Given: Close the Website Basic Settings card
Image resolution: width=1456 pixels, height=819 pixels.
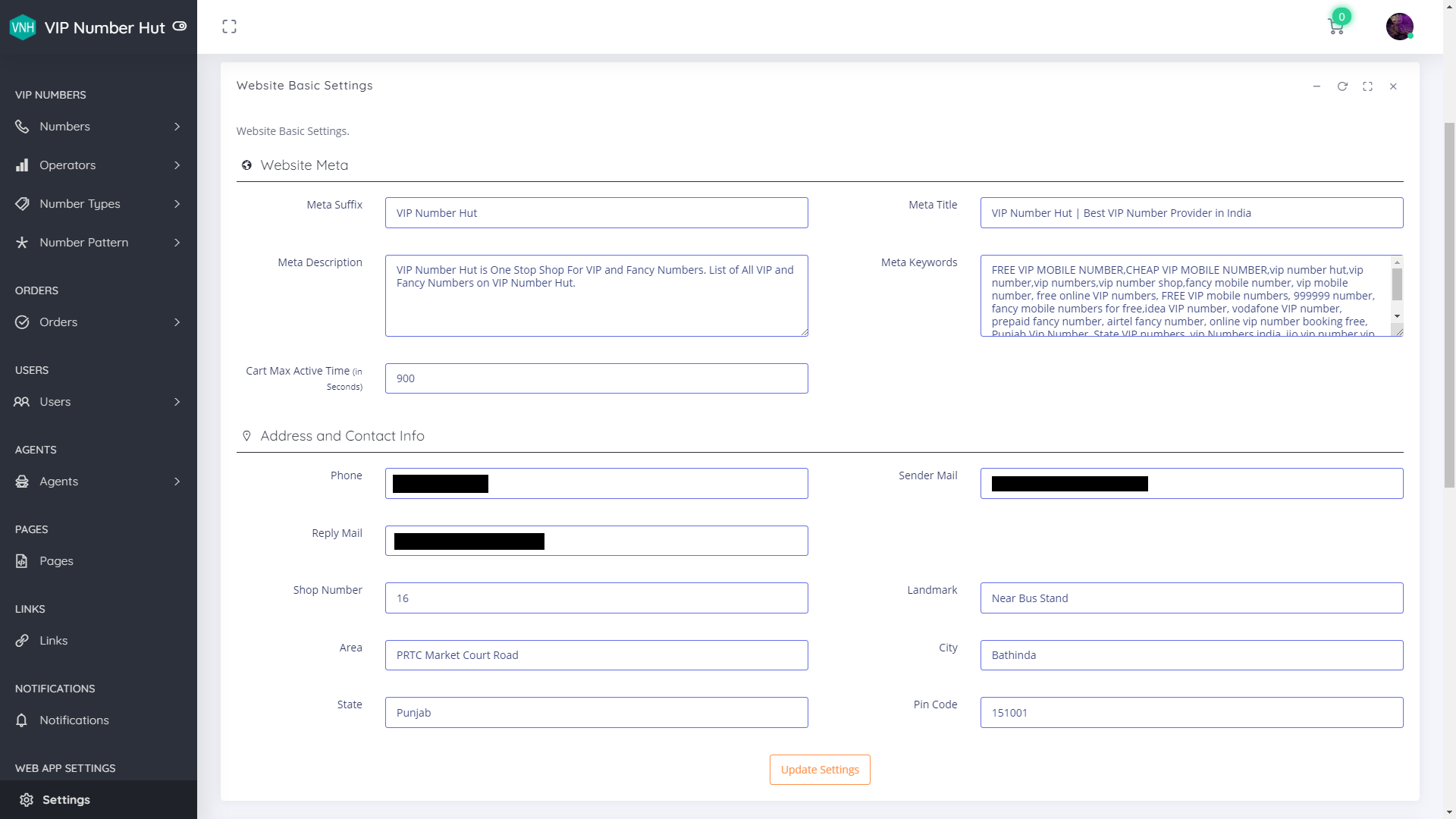Looking at the screenshot, I should 1393,86.
